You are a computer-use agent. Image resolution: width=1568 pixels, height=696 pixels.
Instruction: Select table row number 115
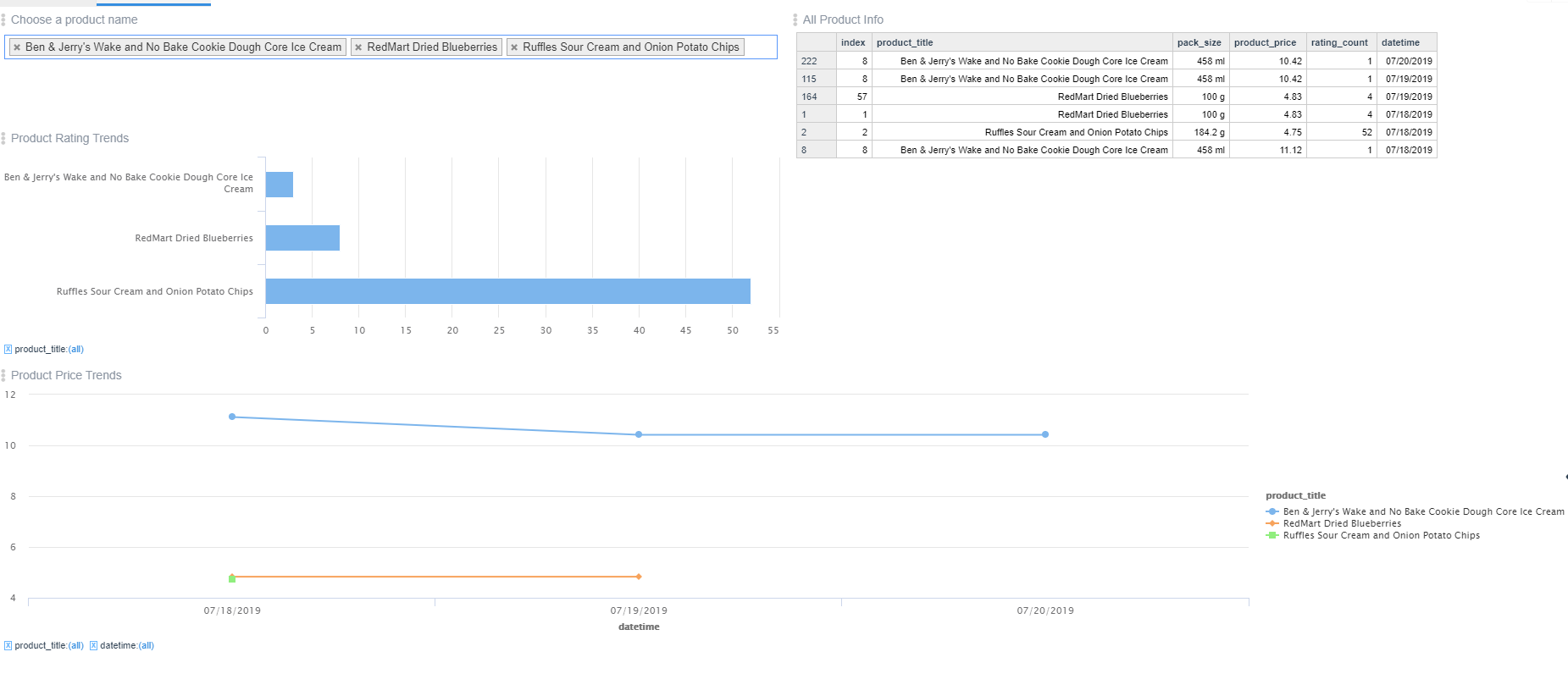(x=817, y=79)
